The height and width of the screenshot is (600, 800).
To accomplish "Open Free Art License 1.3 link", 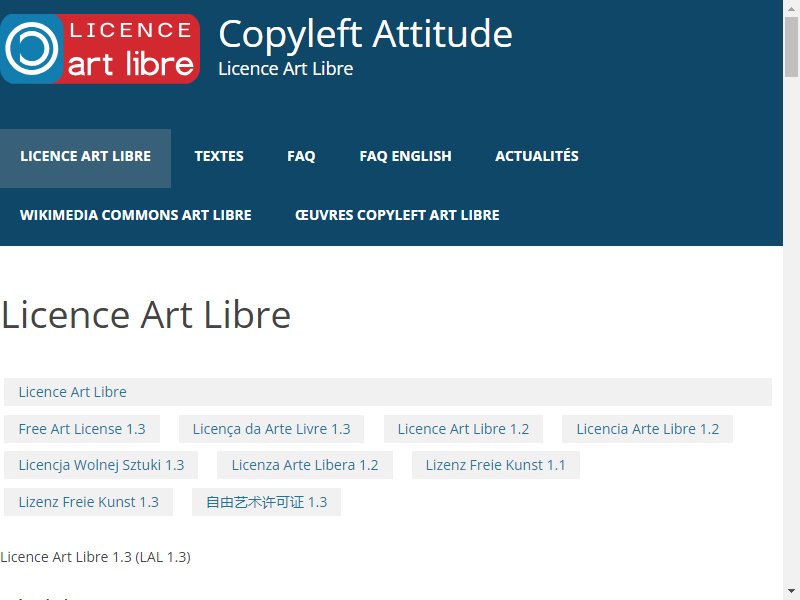I will [82, 429].
